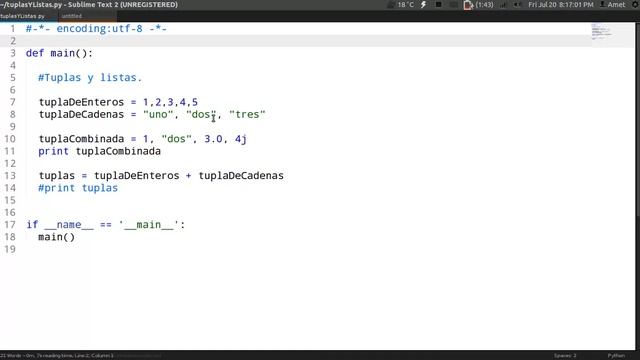Click the word count status bar text
This screenshot has width=640, height=360.
[57, 356]
